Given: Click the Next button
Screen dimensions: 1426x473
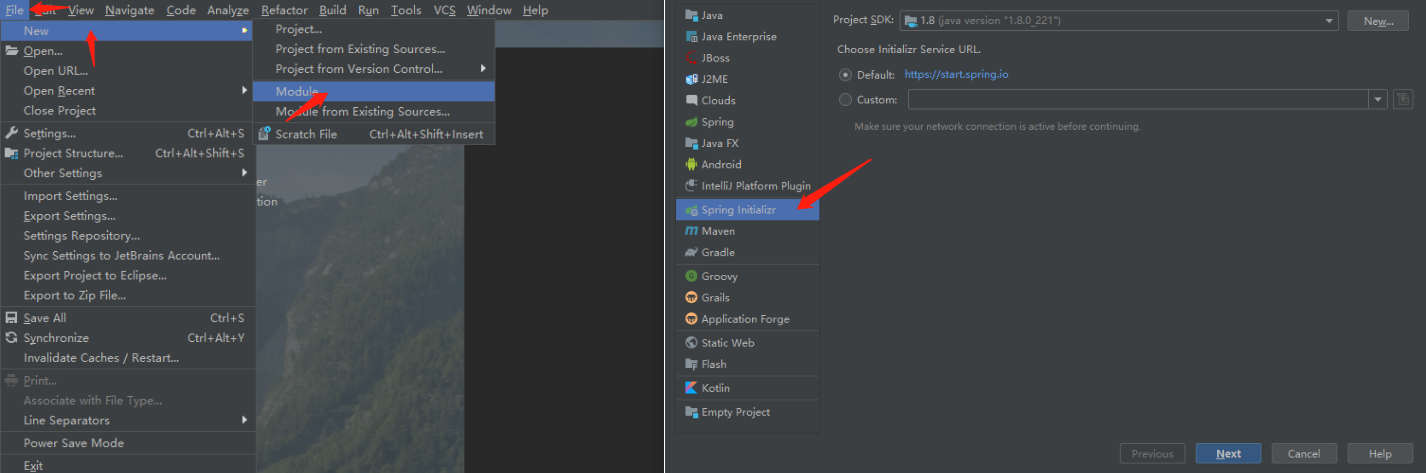Looking at the screenshot, I should point(1228,454).
